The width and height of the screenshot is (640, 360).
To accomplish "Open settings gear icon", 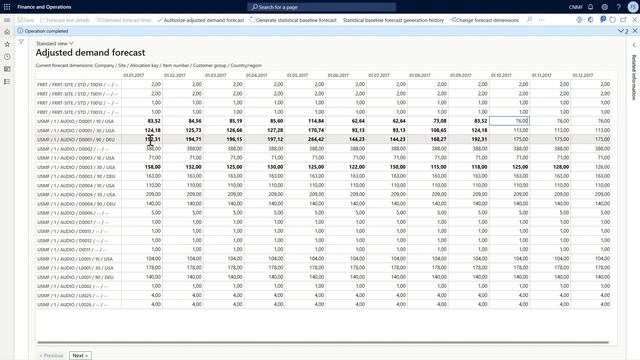I will pos(604,7).
